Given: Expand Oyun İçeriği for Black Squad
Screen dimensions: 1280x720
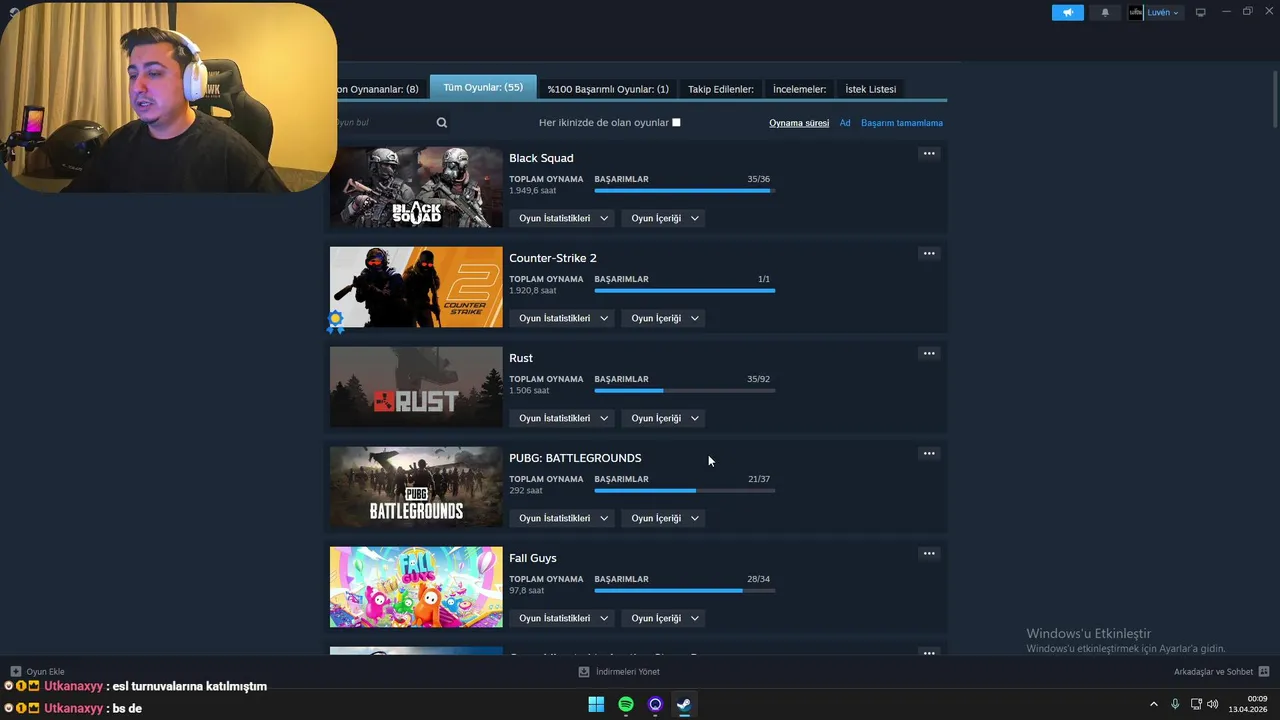Looking at the screenshot, I should click(665, 218).
